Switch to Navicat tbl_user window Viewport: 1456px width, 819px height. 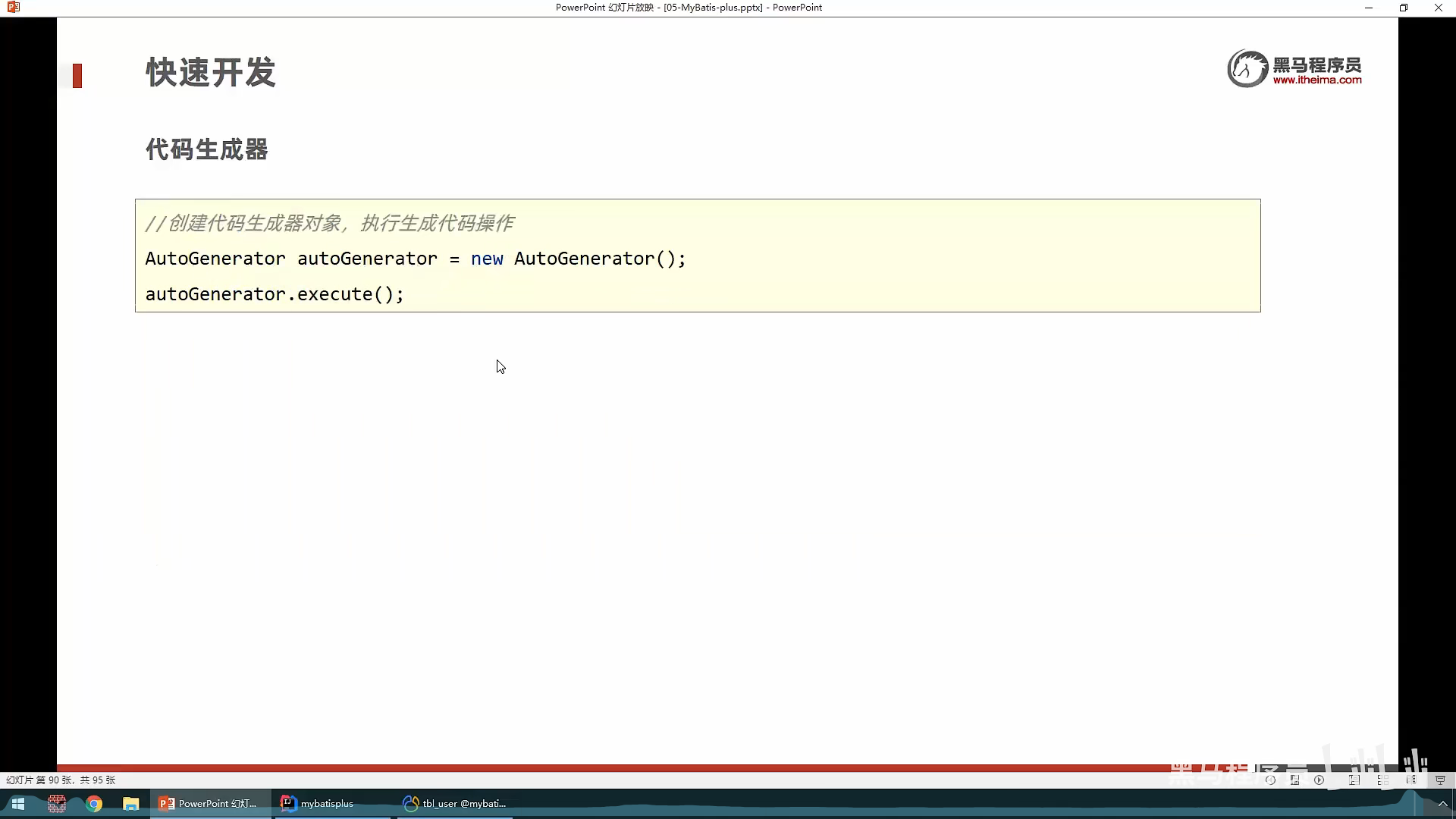455,803
